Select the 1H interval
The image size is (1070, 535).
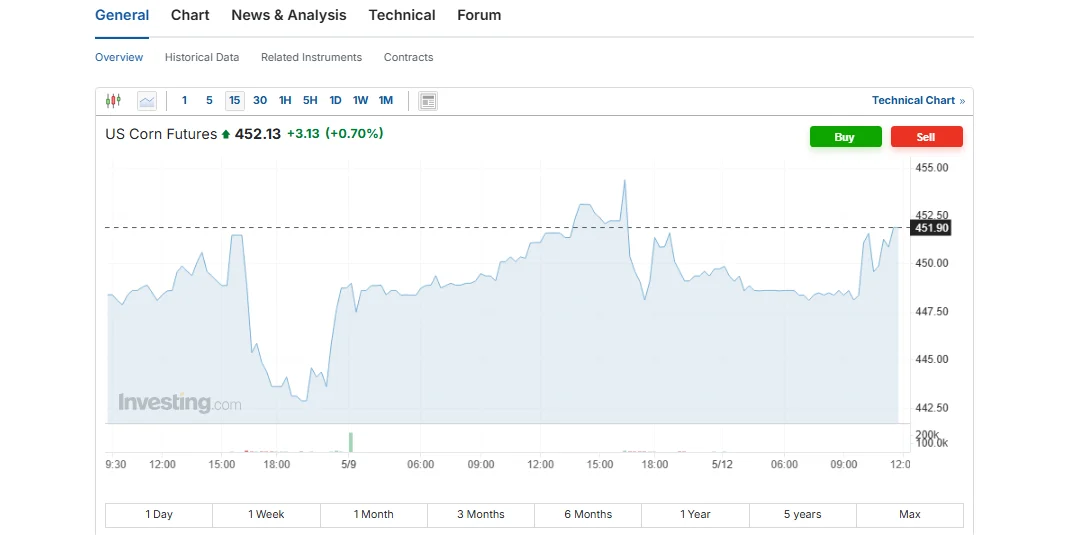click(285, 100)
